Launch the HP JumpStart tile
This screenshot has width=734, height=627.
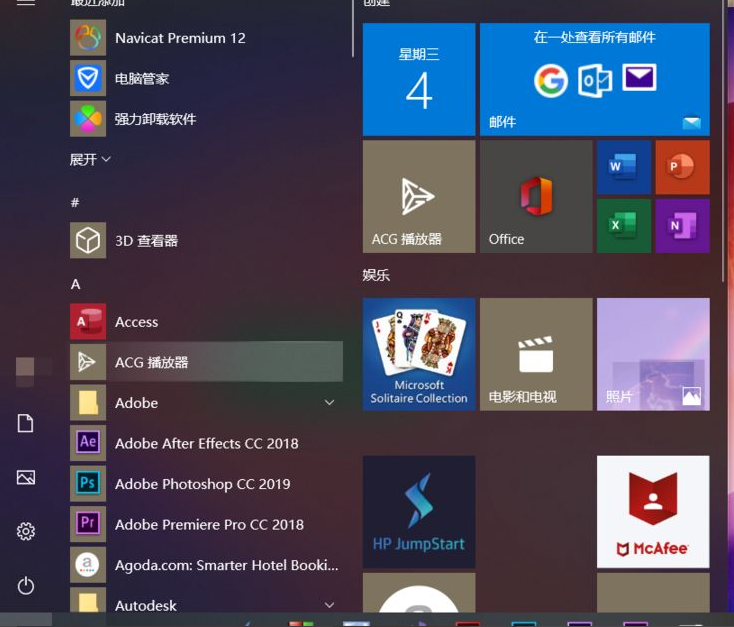[419, 512]
